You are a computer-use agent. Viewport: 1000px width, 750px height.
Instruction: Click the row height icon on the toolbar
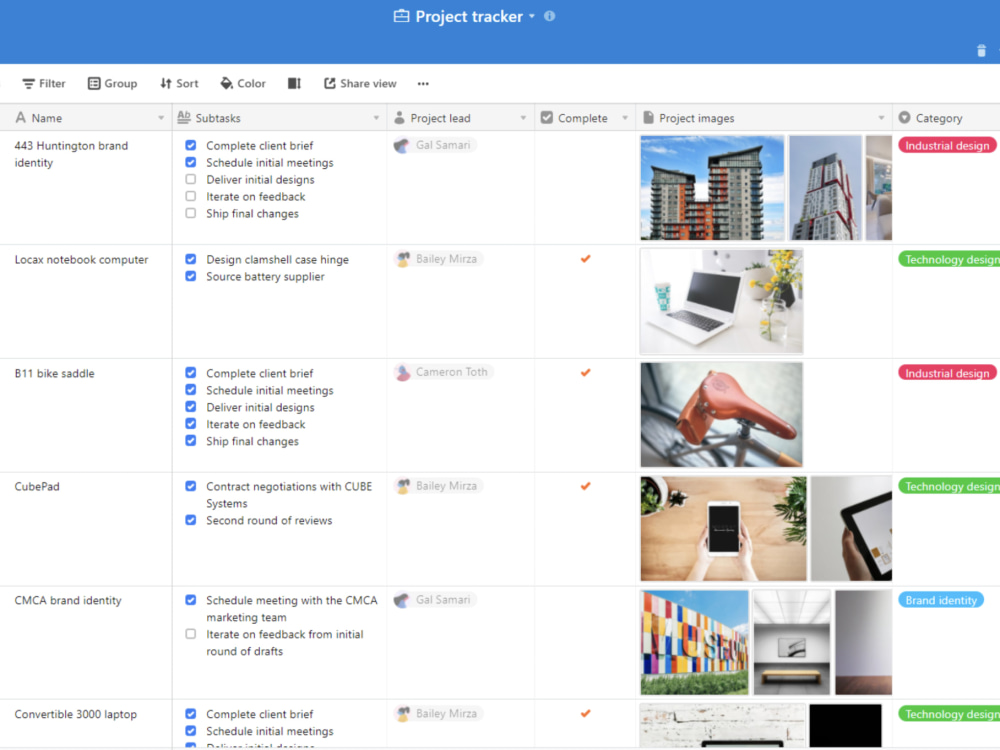pyautogui.click(x=293, y=83)
